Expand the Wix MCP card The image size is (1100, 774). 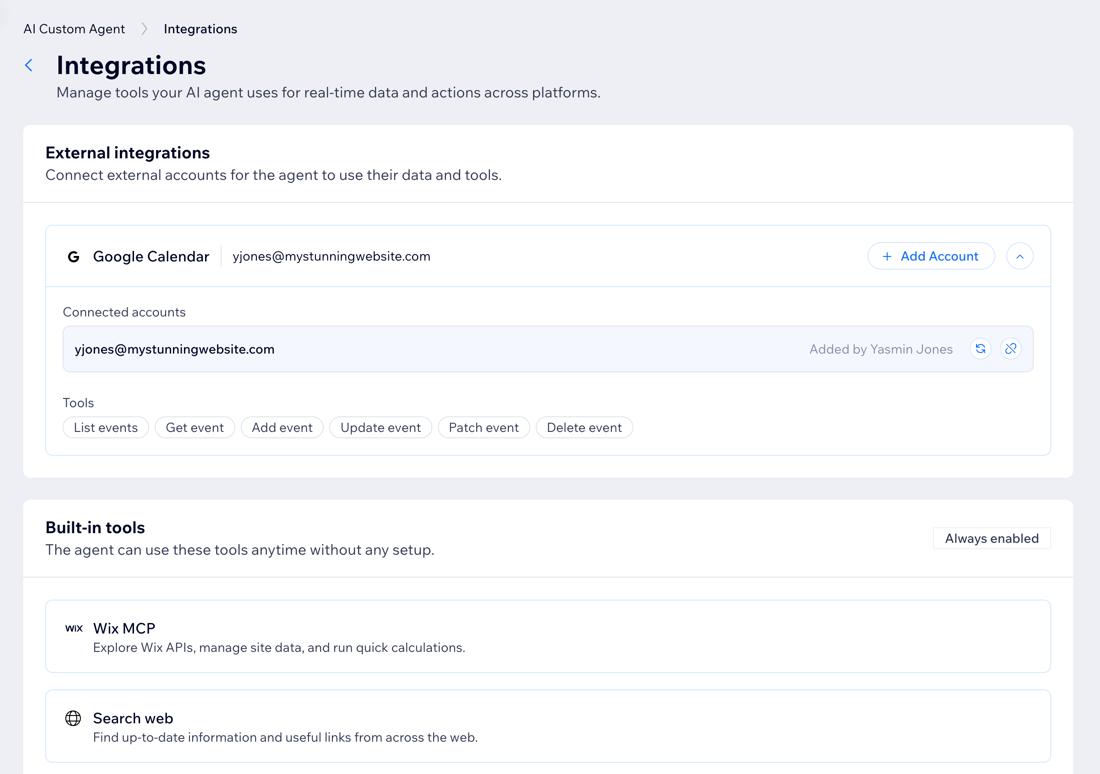point(546,635)
